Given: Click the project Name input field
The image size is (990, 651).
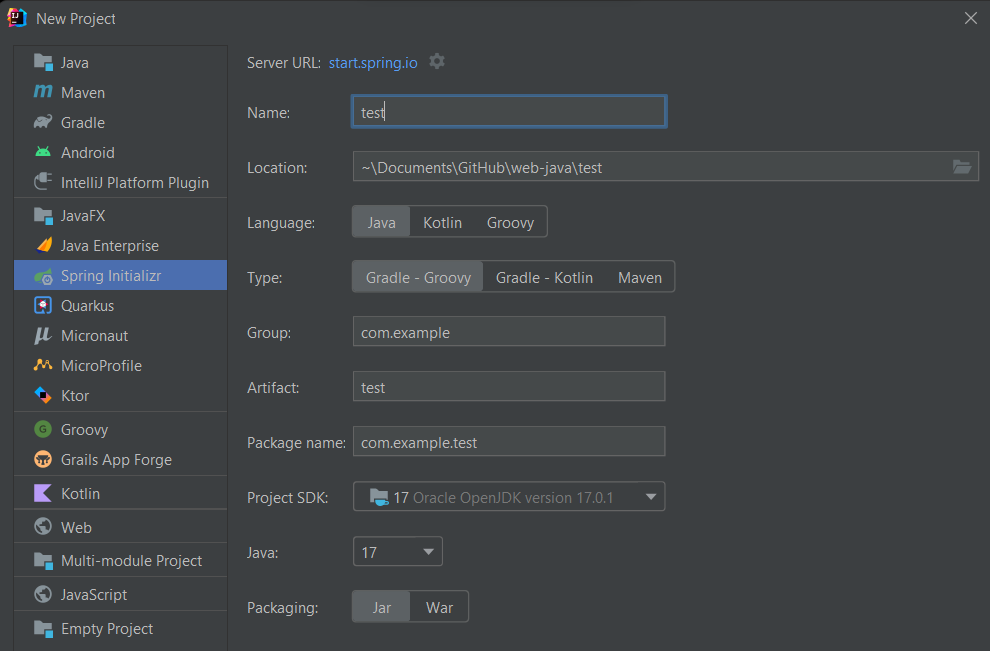Looking at the screenshot, I should [x=509, y=112].
